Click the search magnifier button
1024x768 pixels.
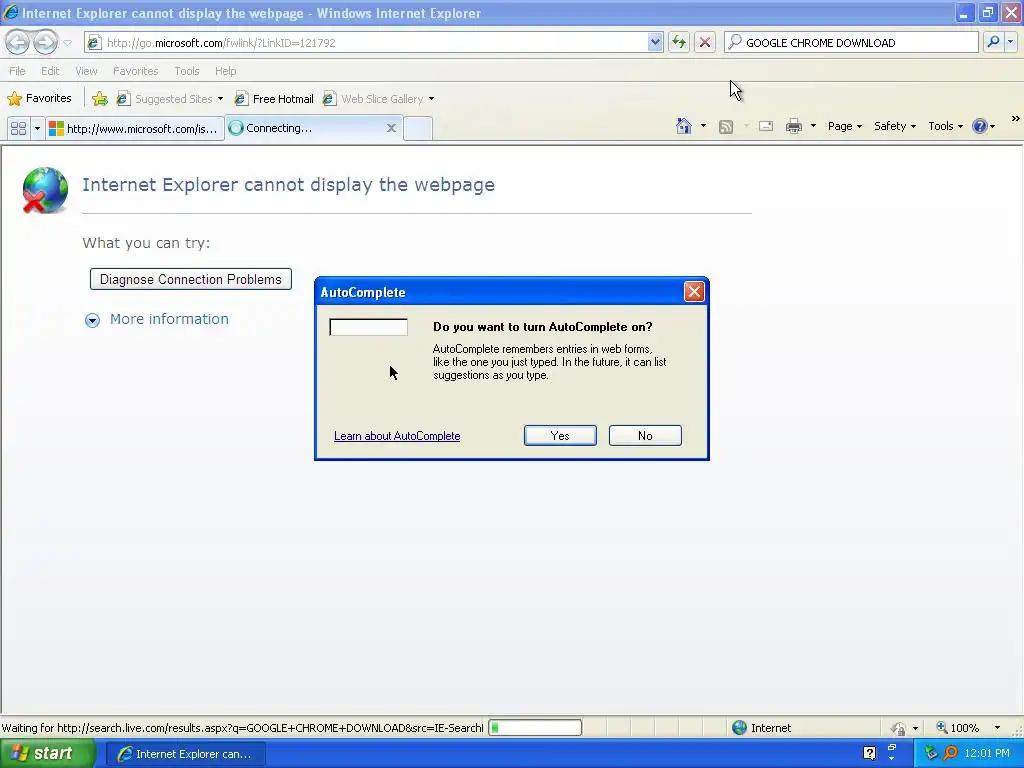tap(993, 42)
